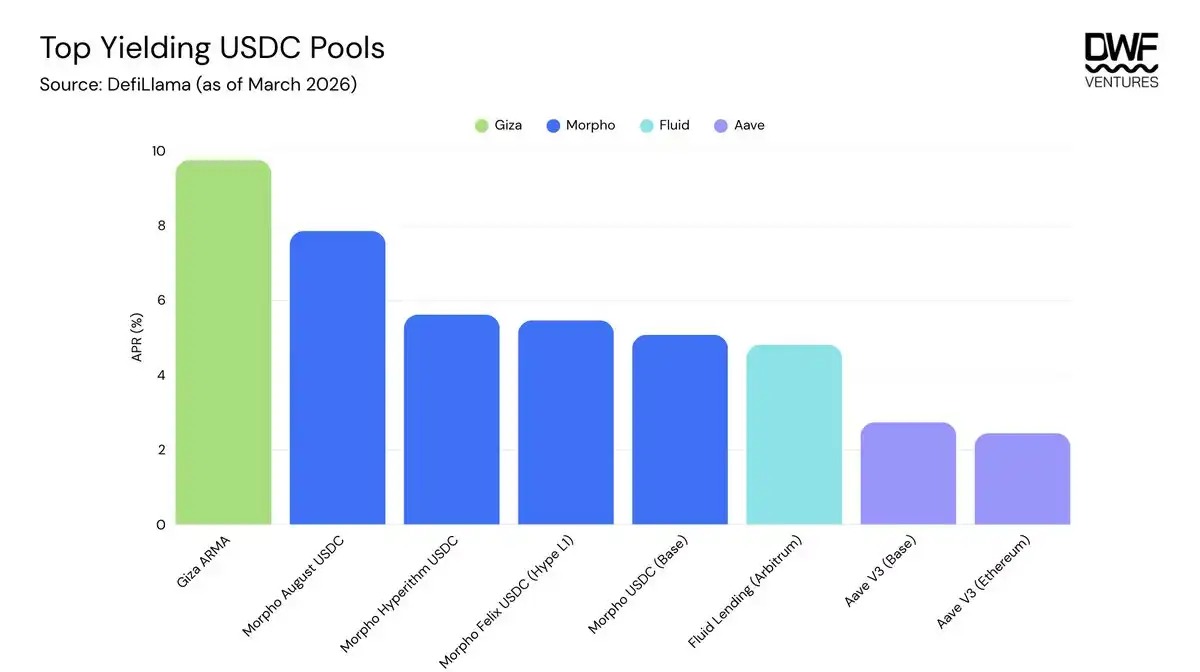
Task: Click the cyan Fluid legend dot
Action: [645, 126]
